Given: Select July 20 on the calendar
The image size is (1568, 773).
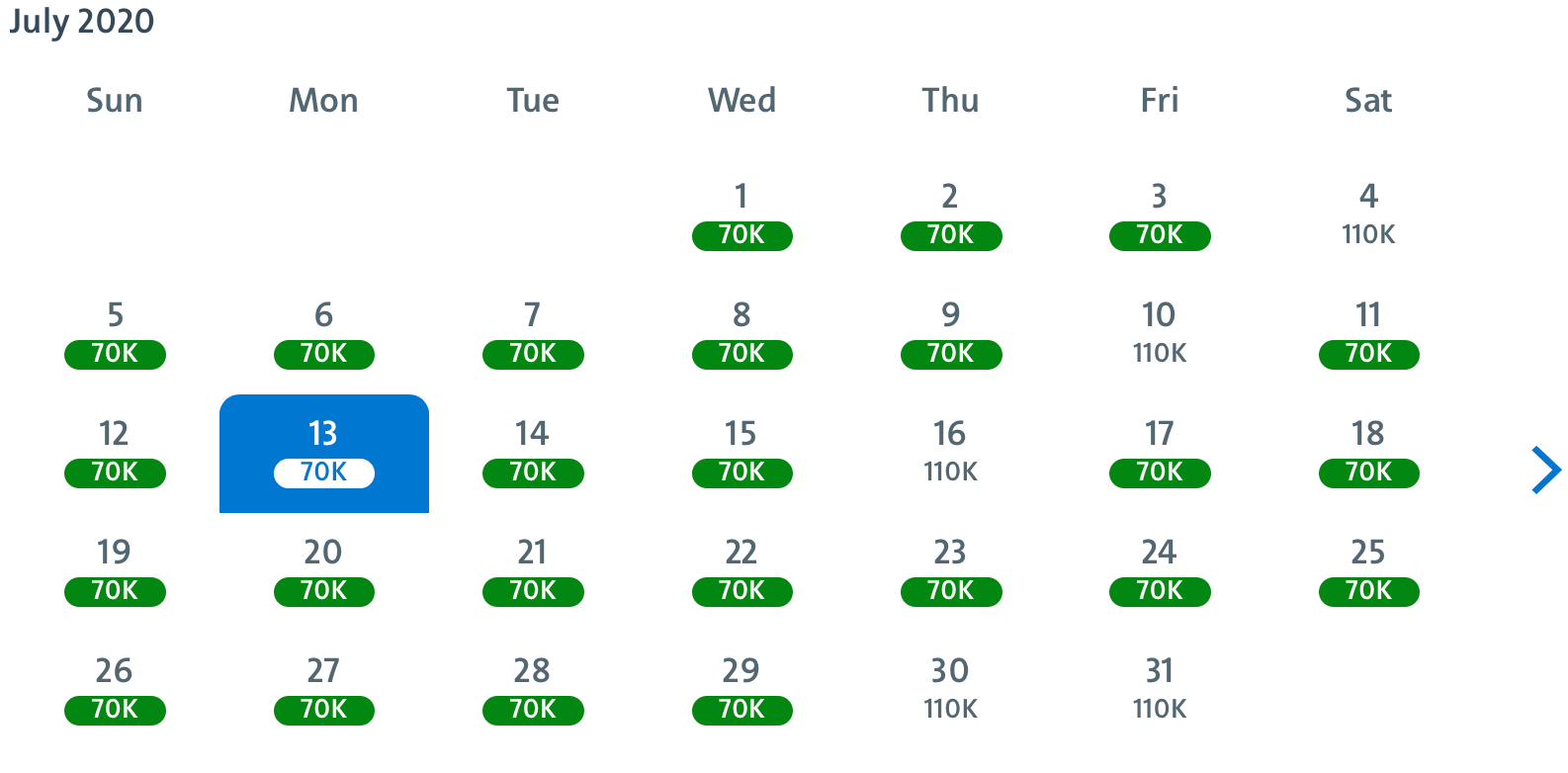Looking at the screenshot, I should (x=324, y=572).
